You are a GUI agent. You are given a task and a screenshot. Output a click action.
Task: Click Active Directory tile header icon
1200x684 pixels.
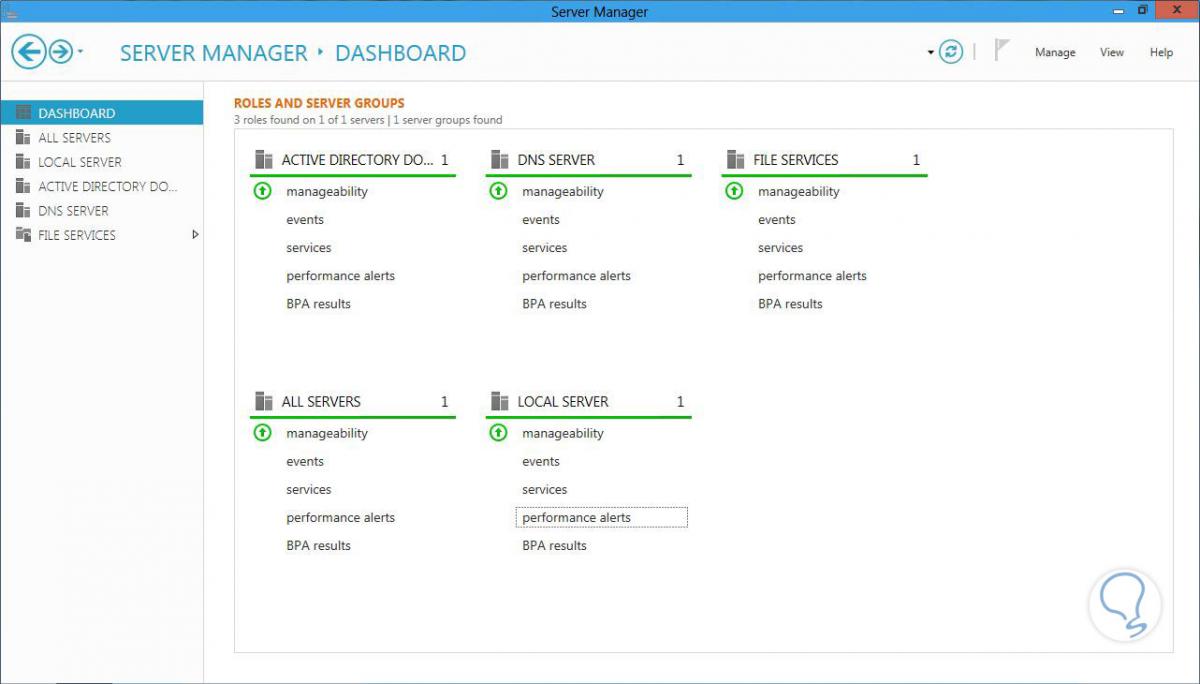click(x=264, y=159)
